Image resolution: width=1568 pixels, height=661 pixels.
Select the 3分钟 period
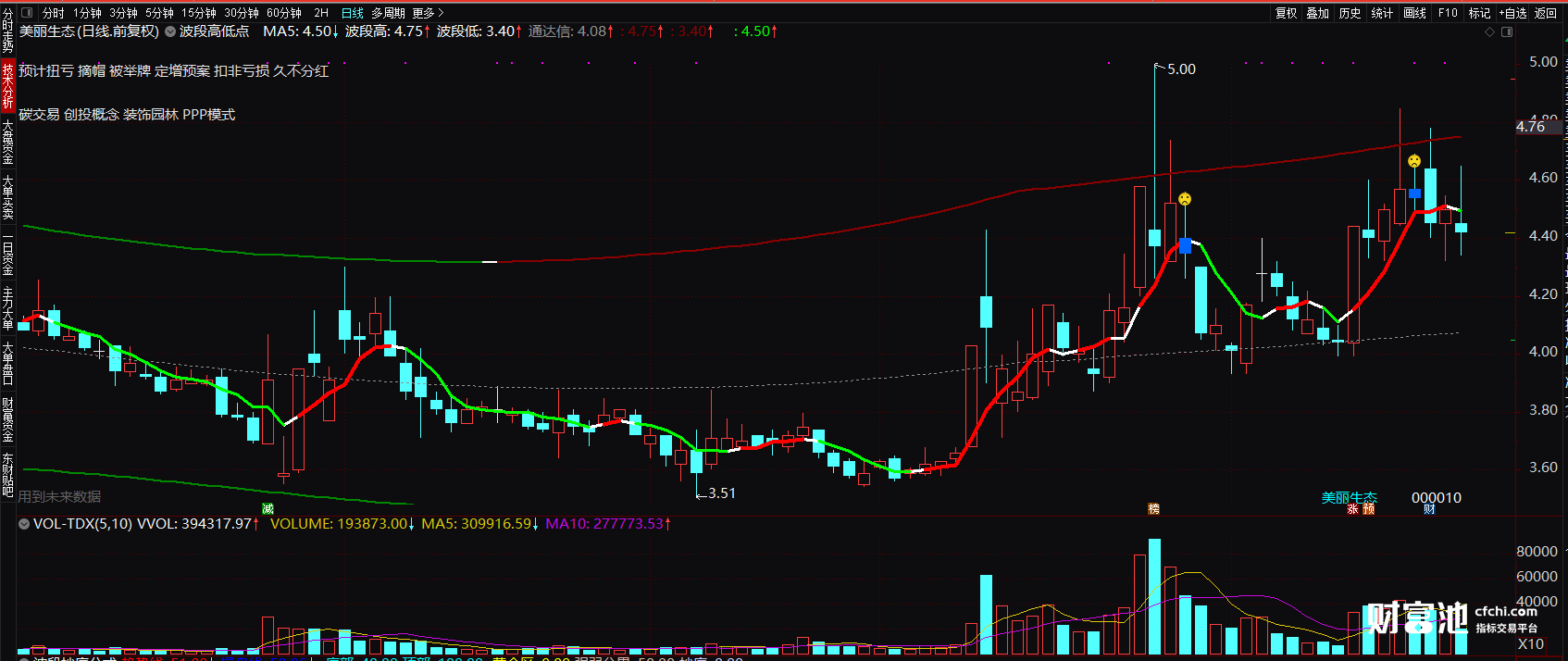click(123, 13)
